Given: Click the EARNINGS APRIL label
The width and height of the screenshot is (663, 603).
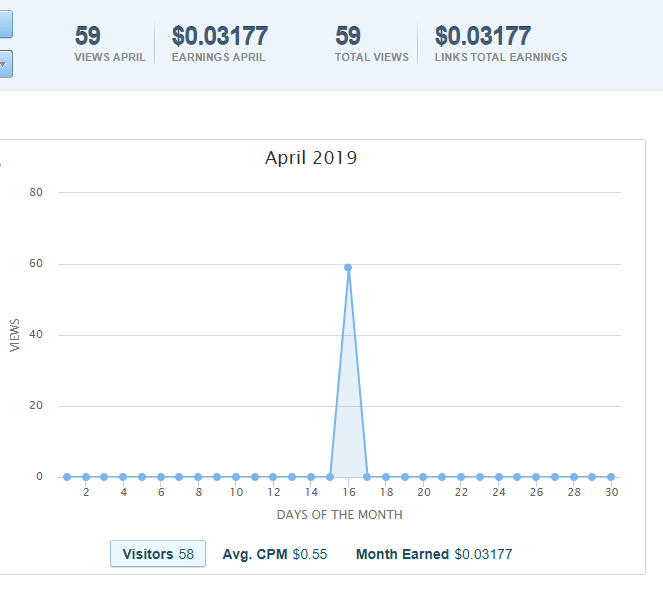Looking at the screenshot, I should tap(219, 57).
